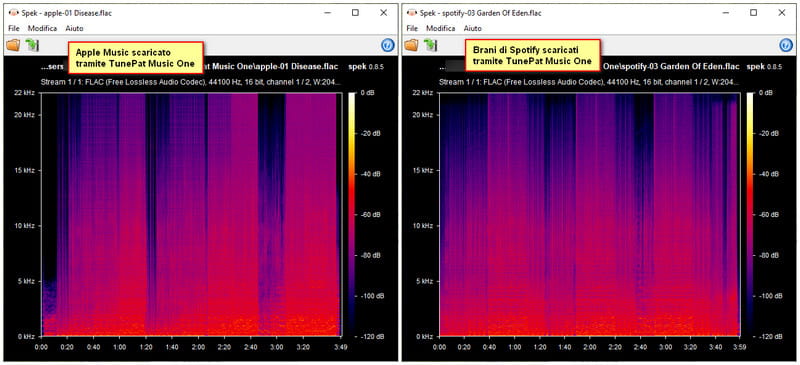Click the 15 kHz label in apple-01 window
Viewport: 800px width, 365px height.
click(x=24, y=170)
